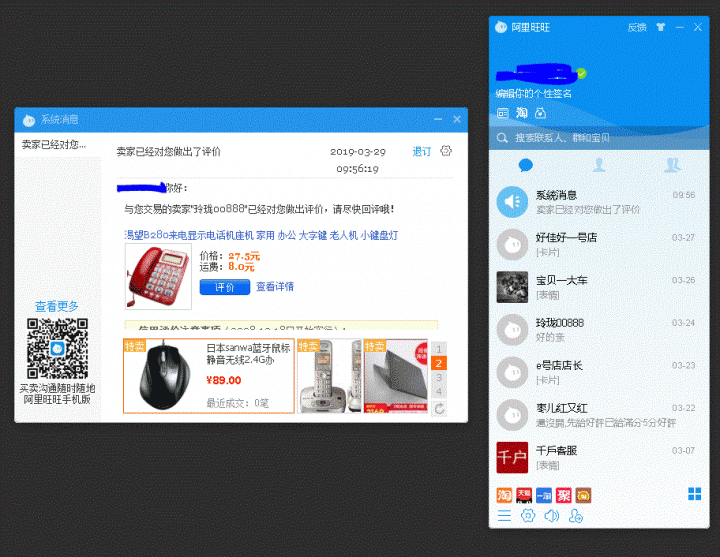The height and width of the screenshot is (557, 720).
Task: Open the blue 一淘 app icon at bottom
Action: 544,495
